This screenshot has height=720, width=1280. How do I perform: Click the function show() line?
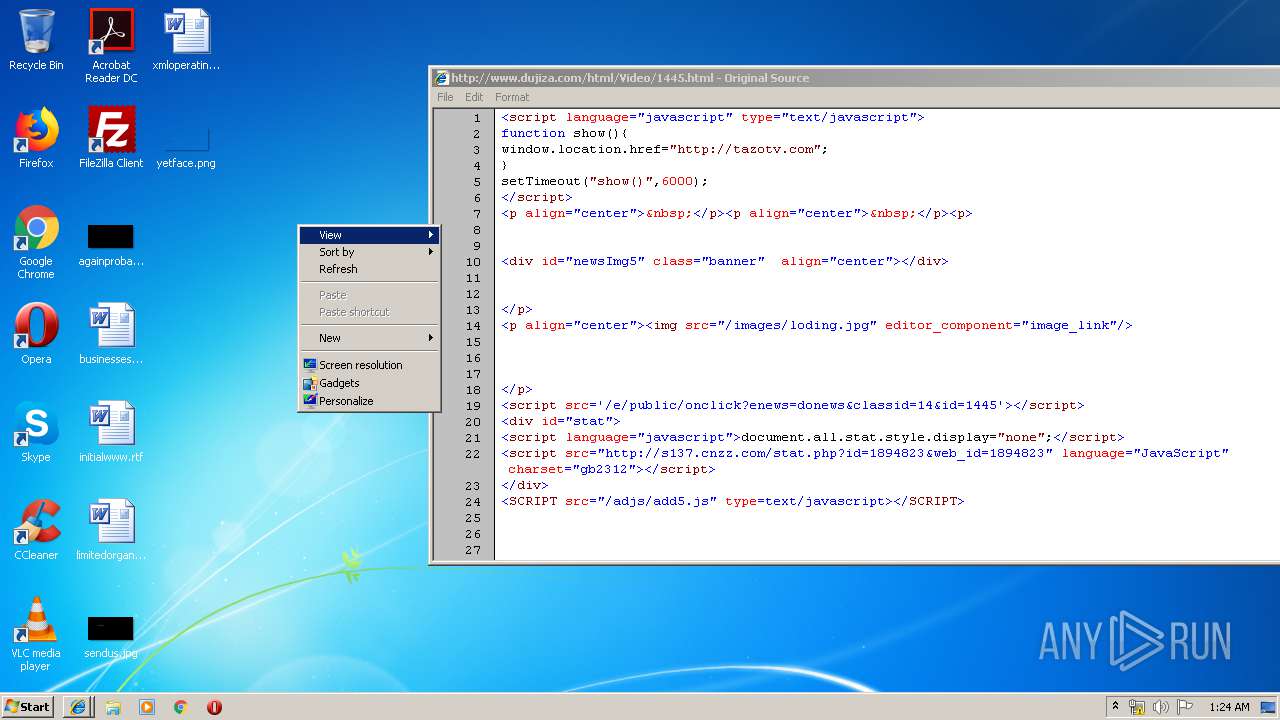tap(564, 133)
